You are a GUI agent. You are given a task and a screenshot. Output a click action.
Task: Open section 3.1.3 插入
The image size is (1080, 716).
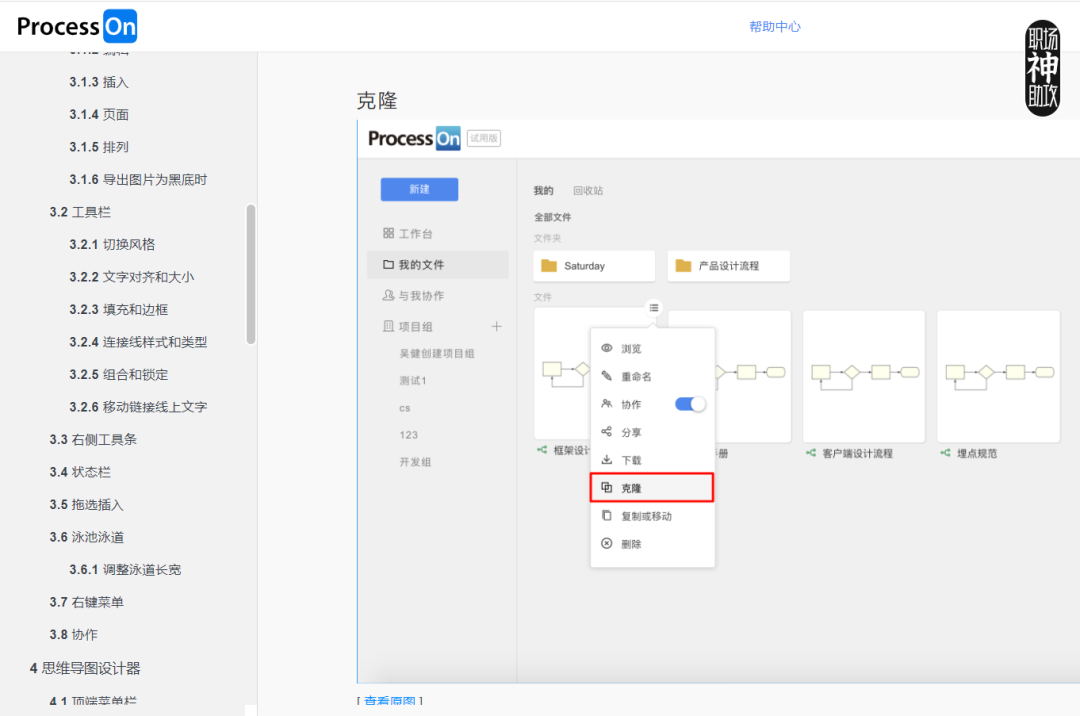coord(98,82)
